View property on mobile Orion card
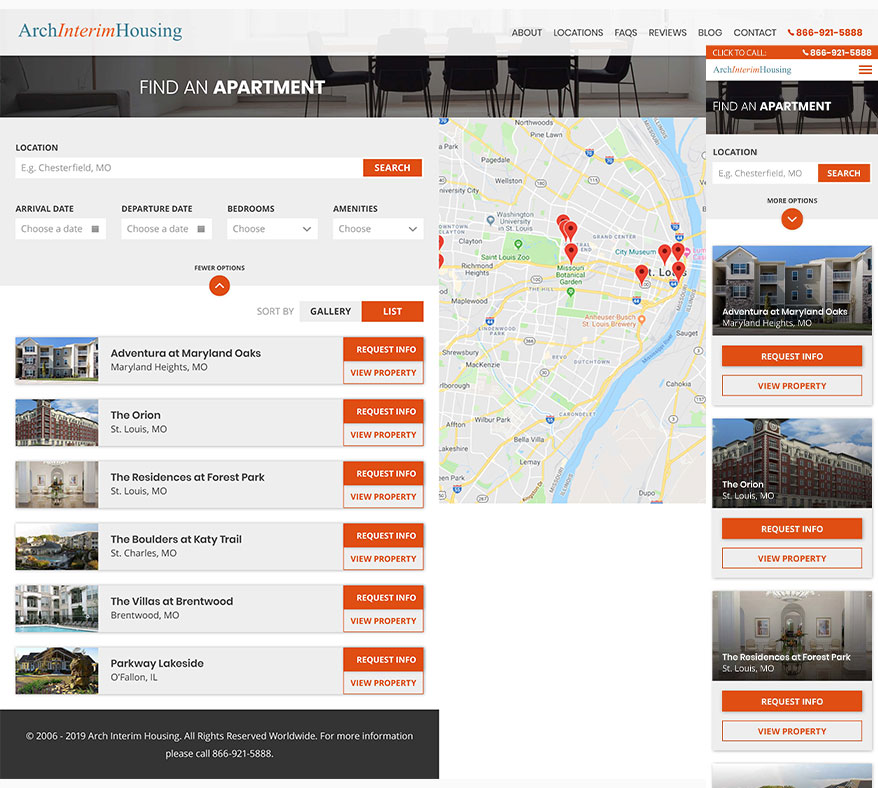Viewport: 878px width, 788px height. (x=792, y=558)
